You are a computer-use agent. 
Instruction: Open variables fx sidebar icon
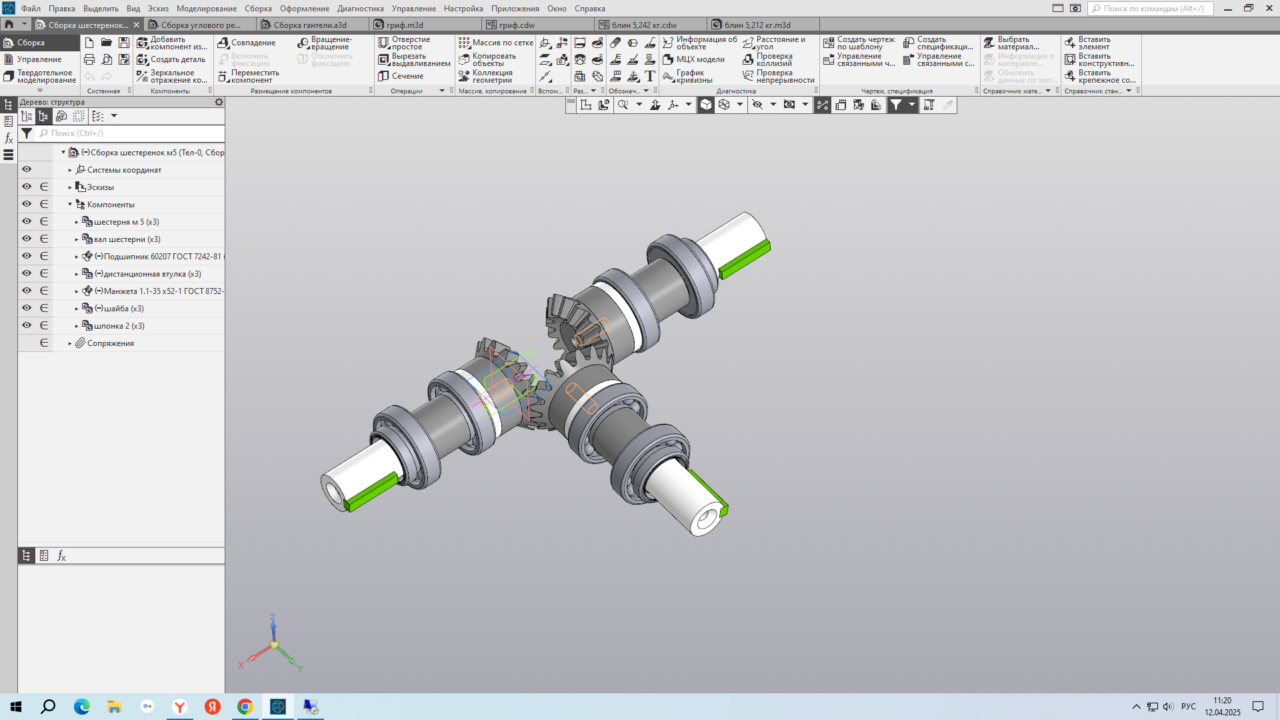(x=8, y=138)
